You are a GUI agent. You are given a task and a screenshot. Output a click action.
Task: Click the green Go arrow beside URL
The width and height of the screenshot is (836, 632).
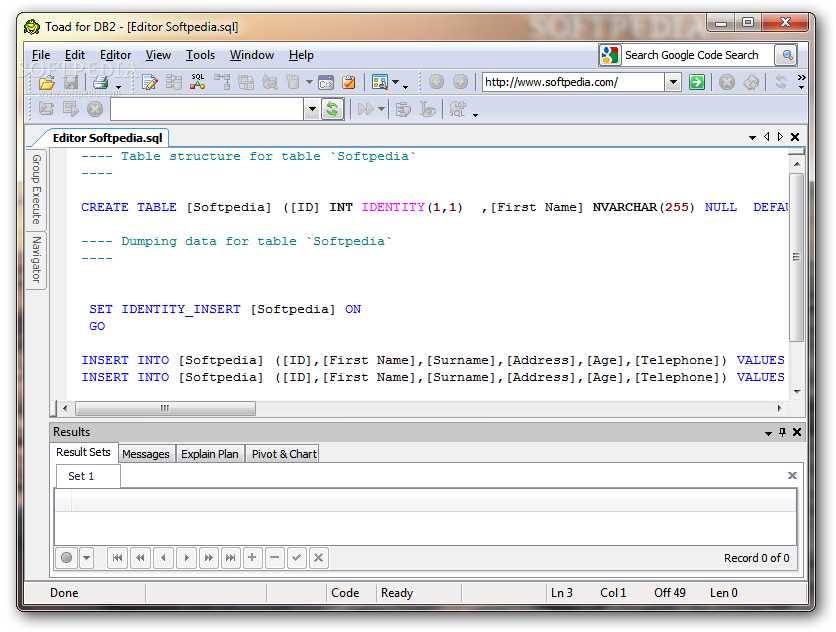(x=697, y=82)
